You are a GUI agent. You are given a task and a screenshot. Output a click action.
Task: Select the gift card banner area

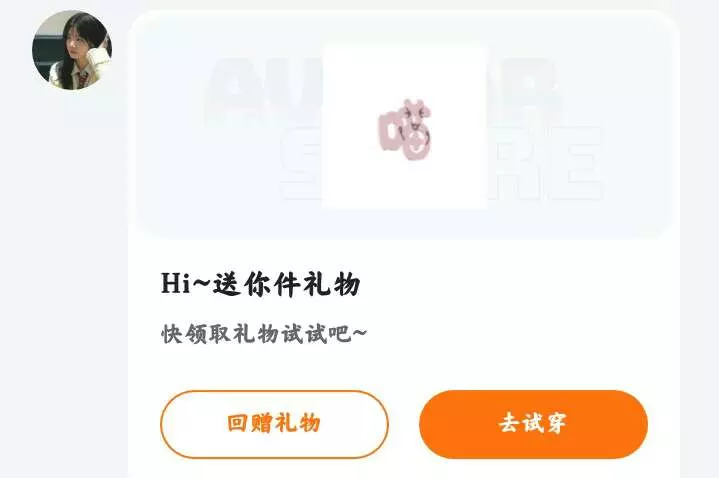coord(404,126)
